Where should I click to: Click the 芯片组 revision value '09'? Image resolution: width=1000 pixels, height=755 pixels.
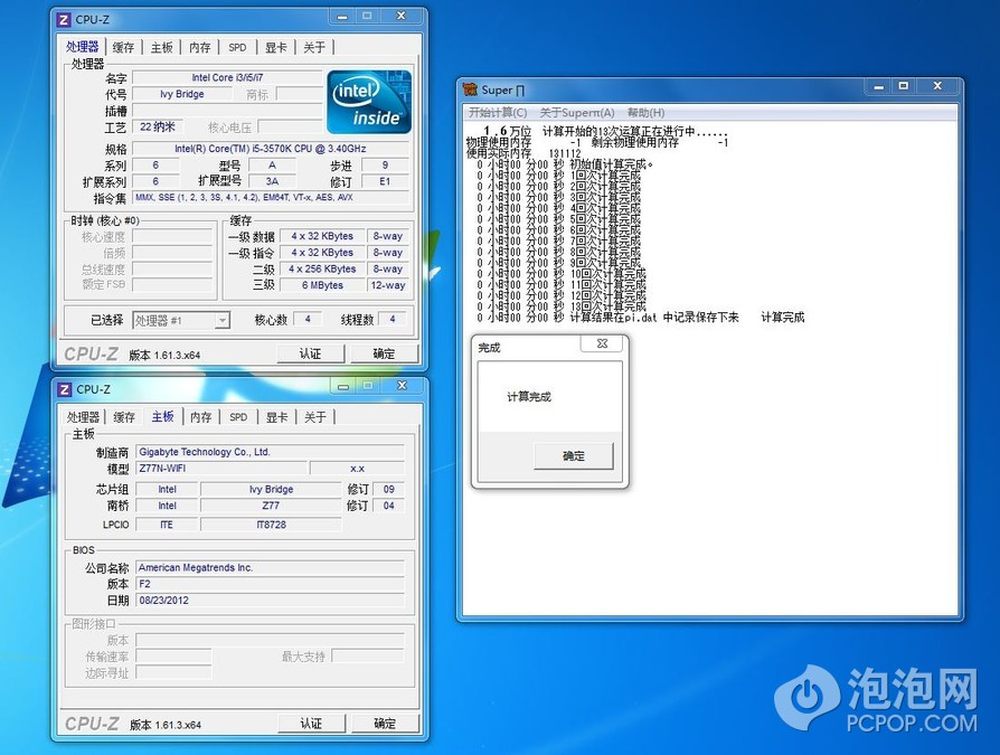tap(389, 489)
